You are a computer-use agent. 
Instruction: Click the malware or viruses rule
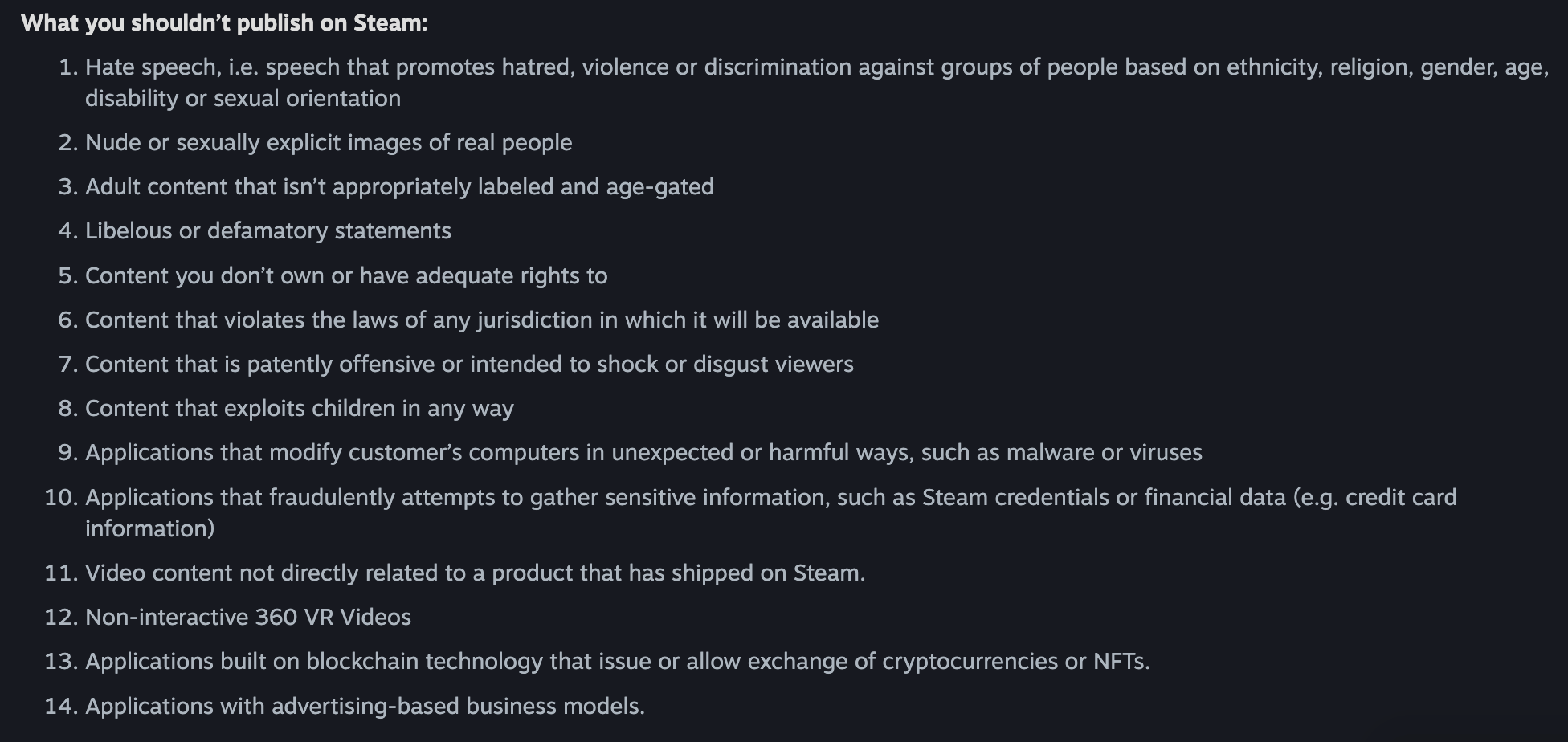(x=643, y=452)
